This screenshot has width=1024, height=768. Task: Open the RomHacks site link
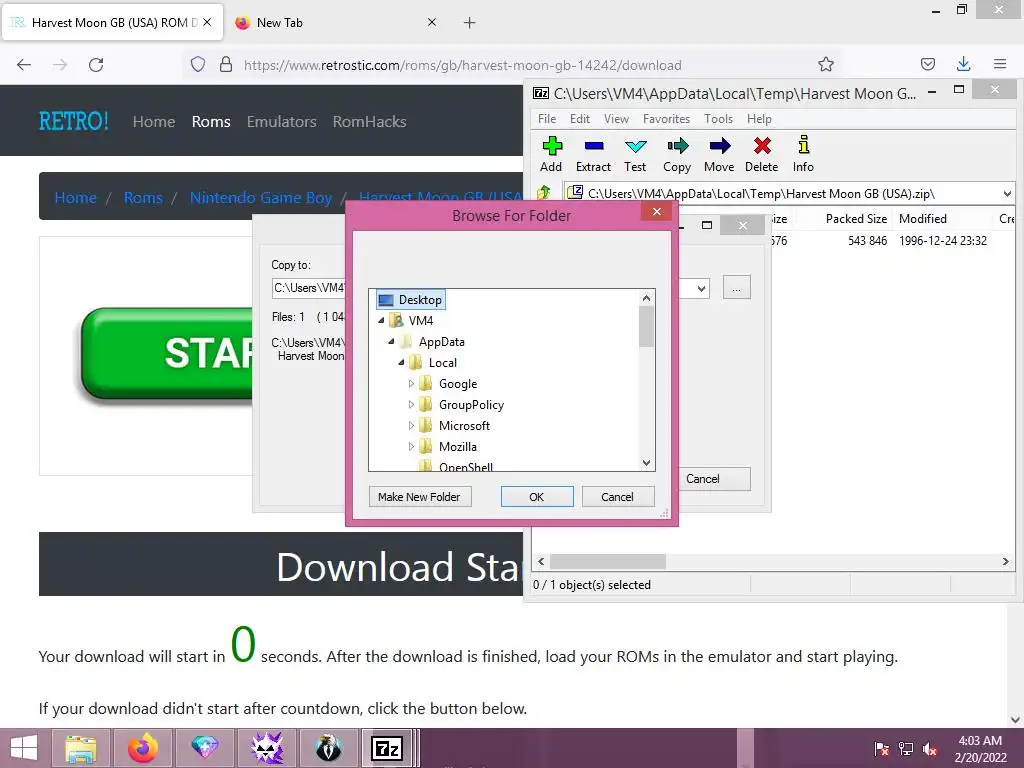point(370,121)
